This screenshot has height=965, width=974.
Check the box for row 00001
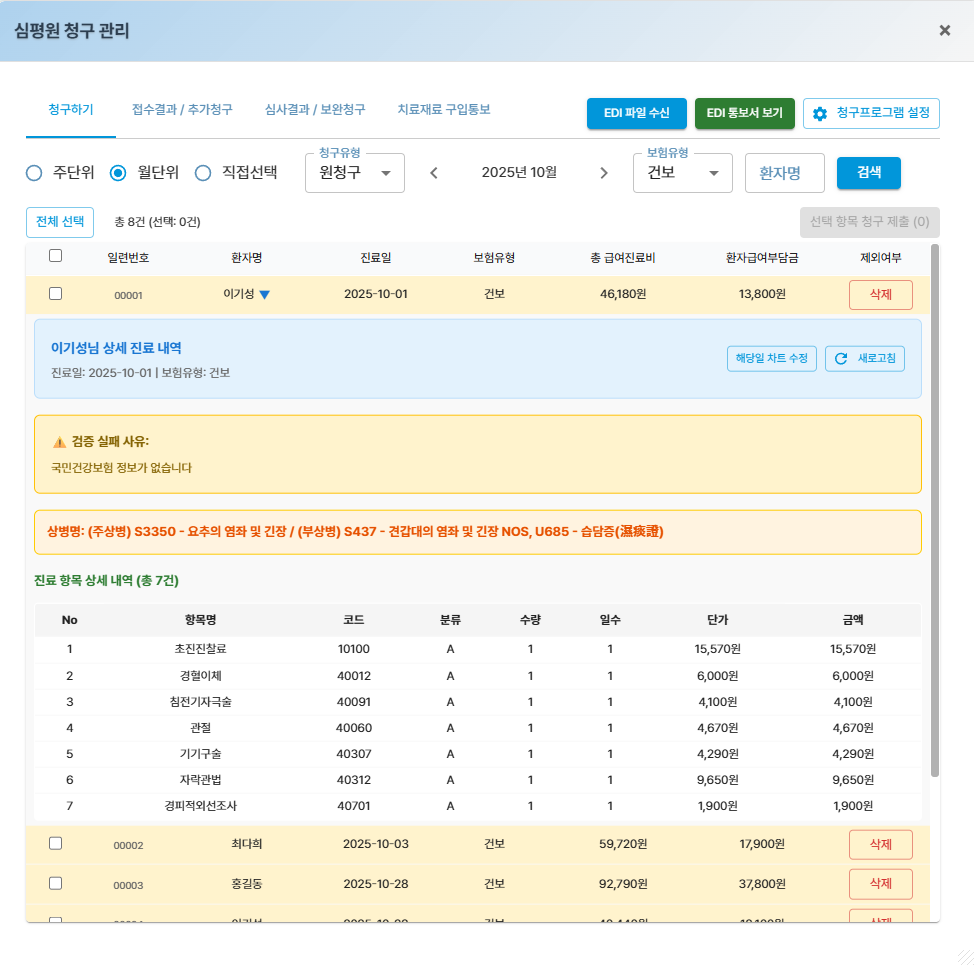56,294
